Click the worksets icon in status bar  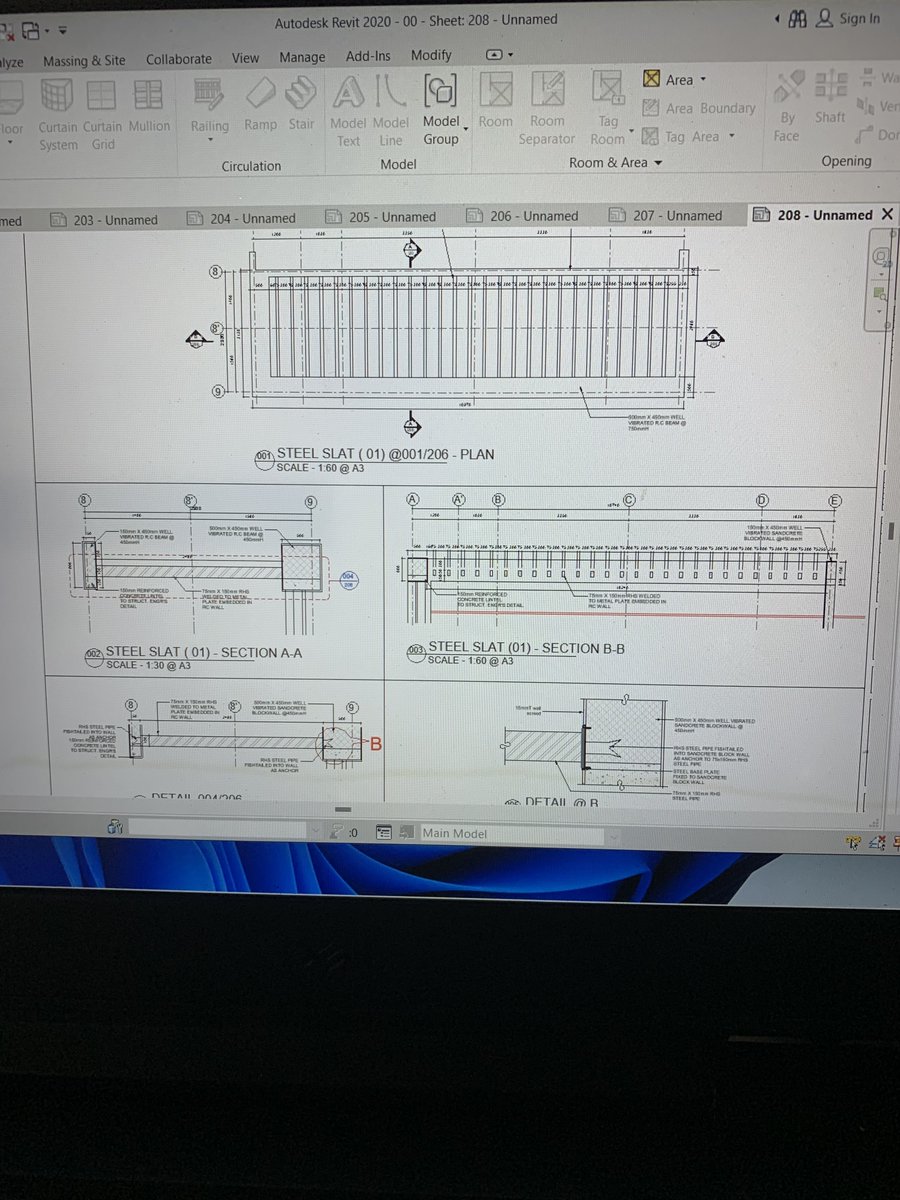click(x=115, y=827)
